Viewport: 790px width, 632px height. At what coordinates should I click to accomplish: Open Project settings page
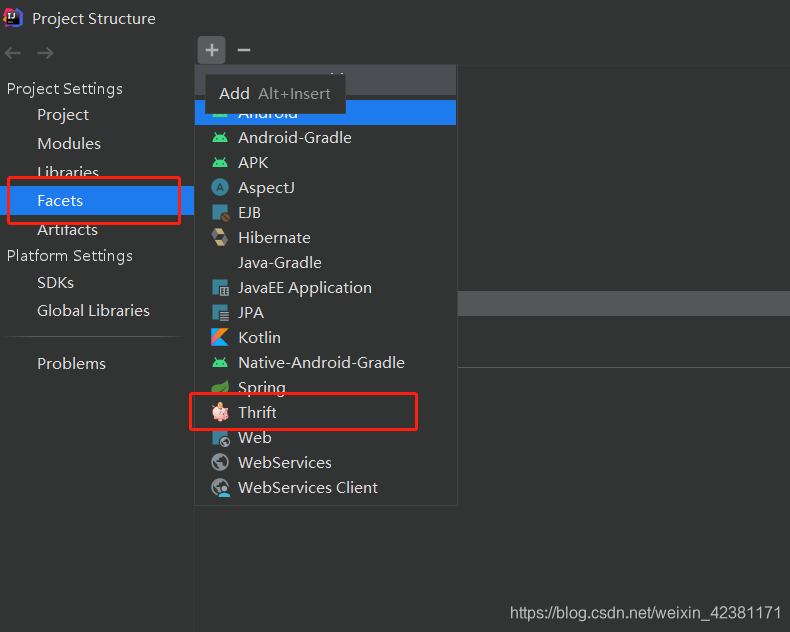63,115
